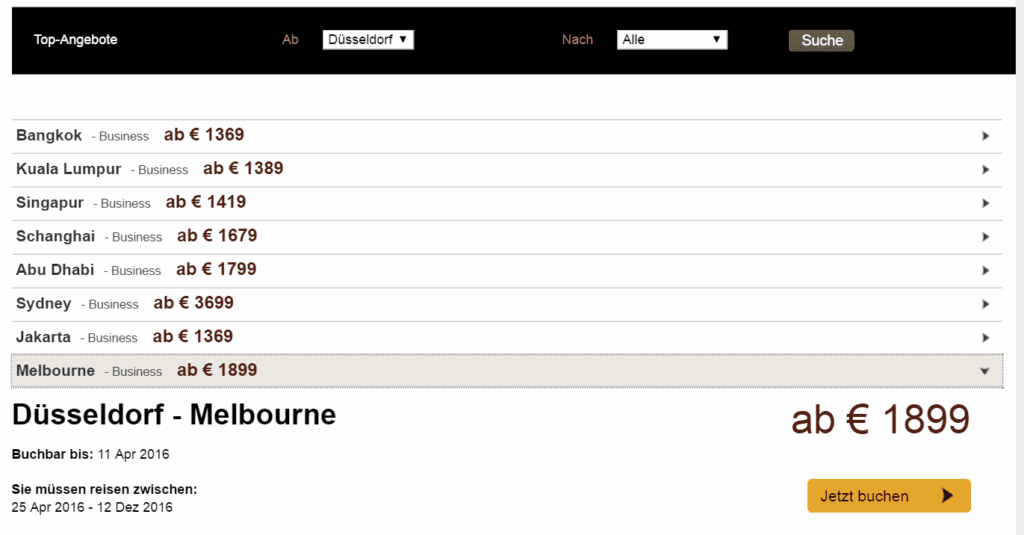Expand the Kuala Lumpur row arrow

point(985,170)
